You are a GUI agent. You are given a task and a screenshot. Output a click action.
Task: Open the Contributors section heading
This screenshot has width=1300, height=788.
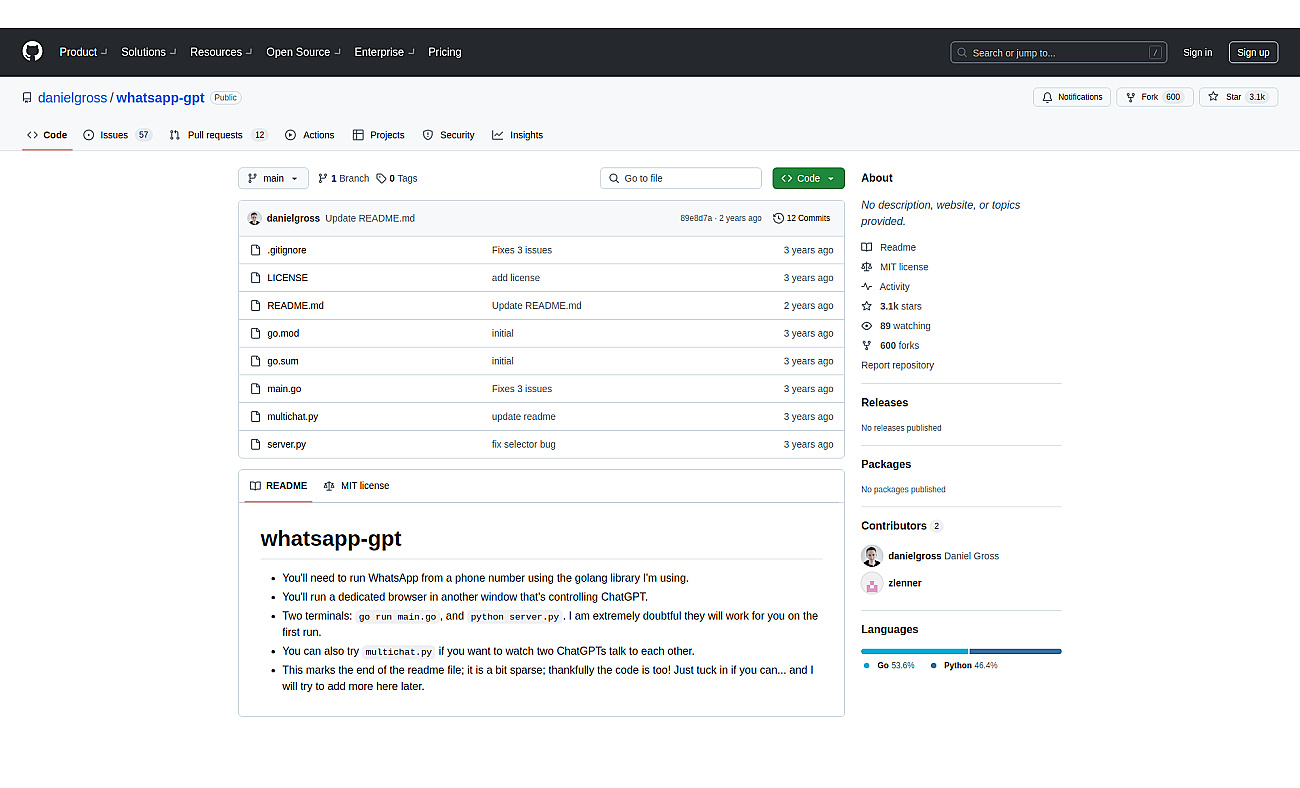click(x=894, y=526)
